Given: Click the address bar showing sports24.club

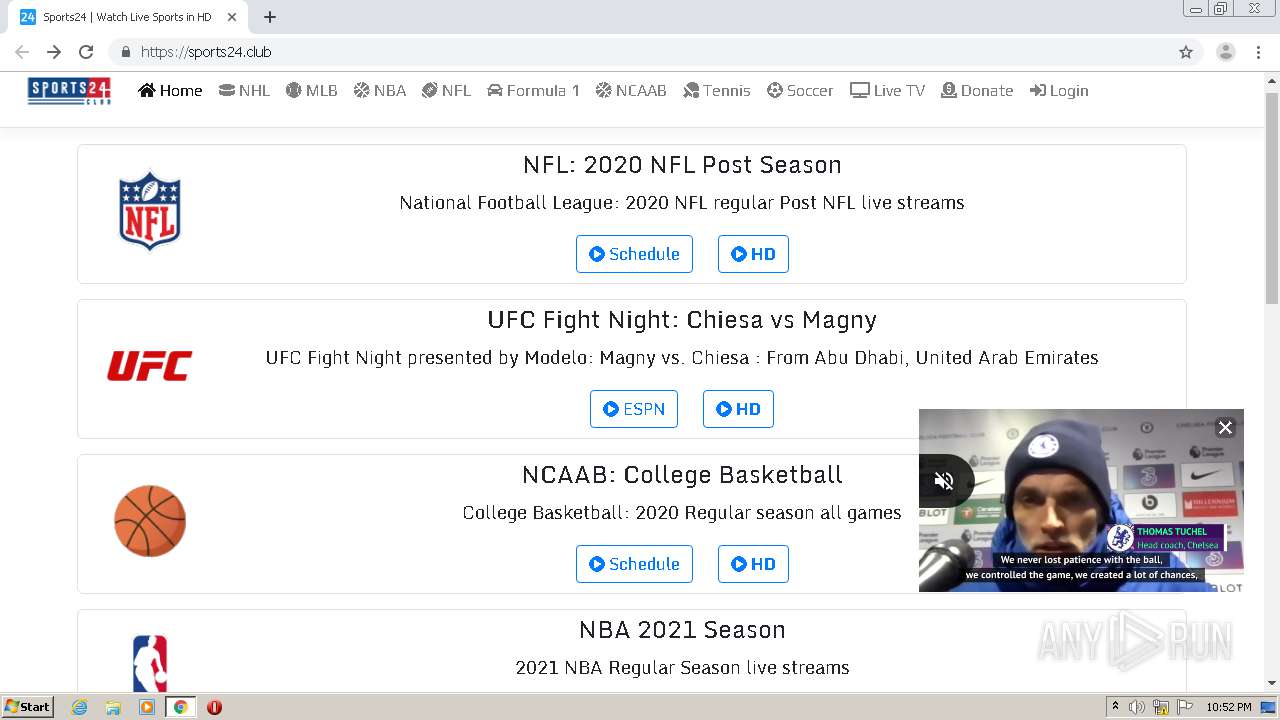Looking at the screenshot, I should [x=656, y=52].
